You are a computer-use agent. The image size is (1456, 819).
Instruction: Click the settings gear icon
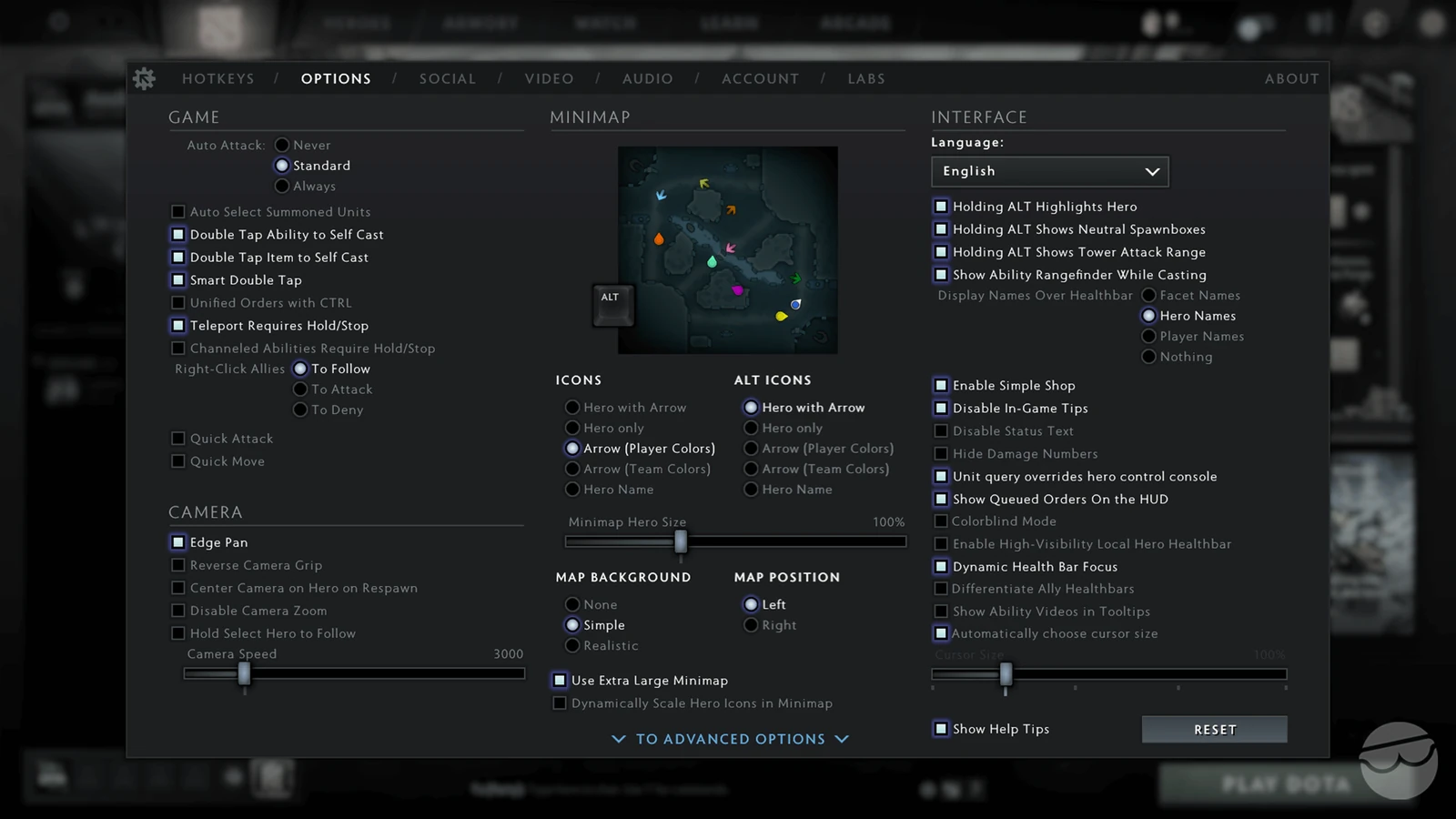pos(144,79)
